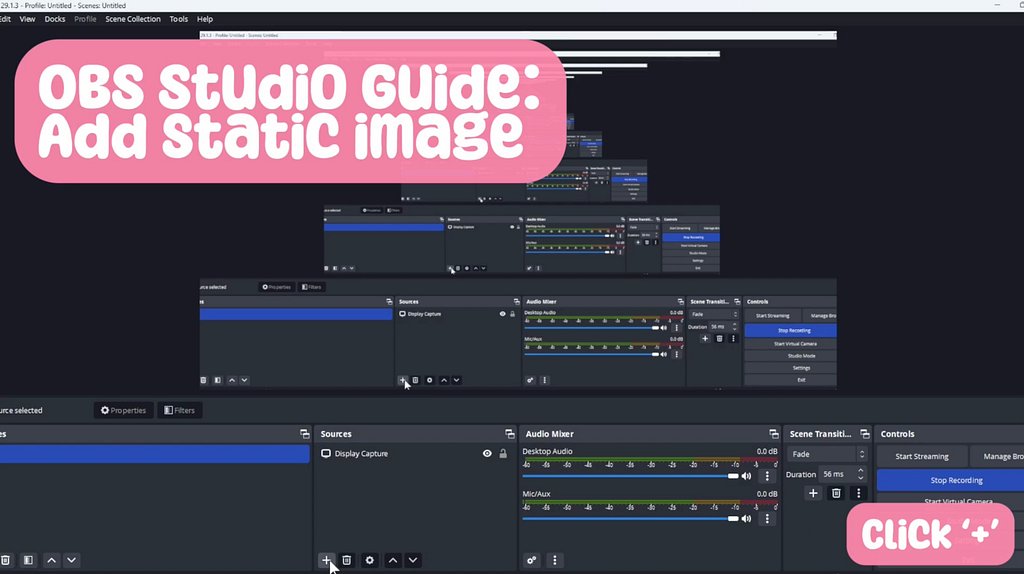
Task: Adjust the transition Duration spinner arrows
Action: (861, 474)
